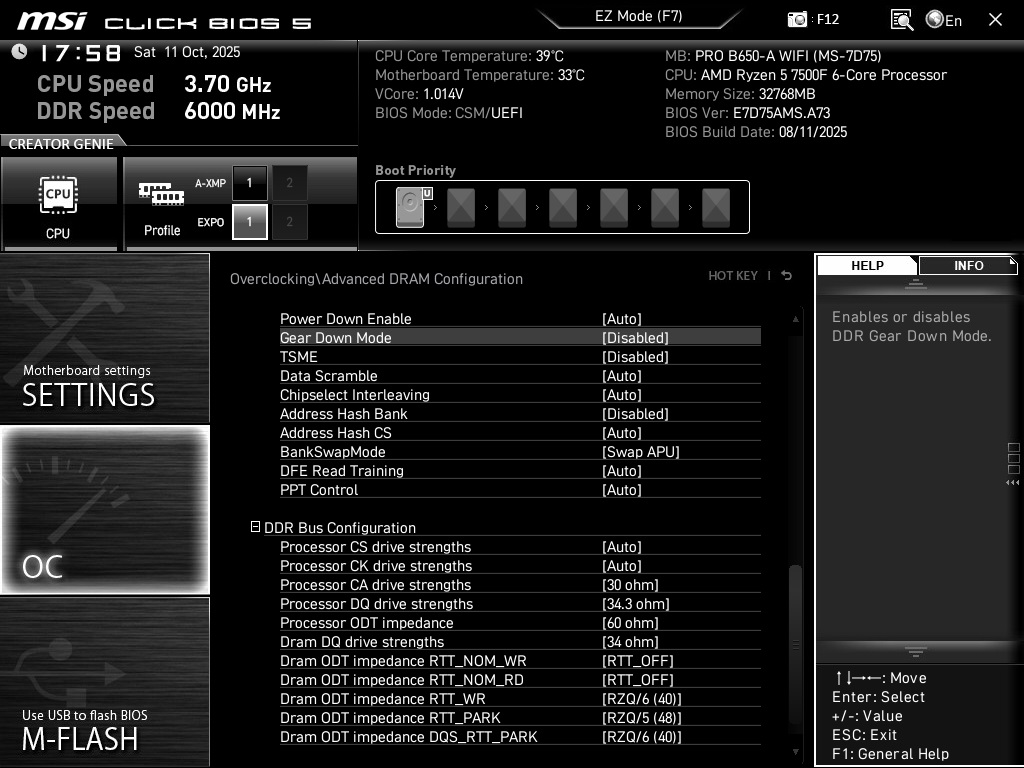Click the CREATOR GENIE tab label

[61, 144]
